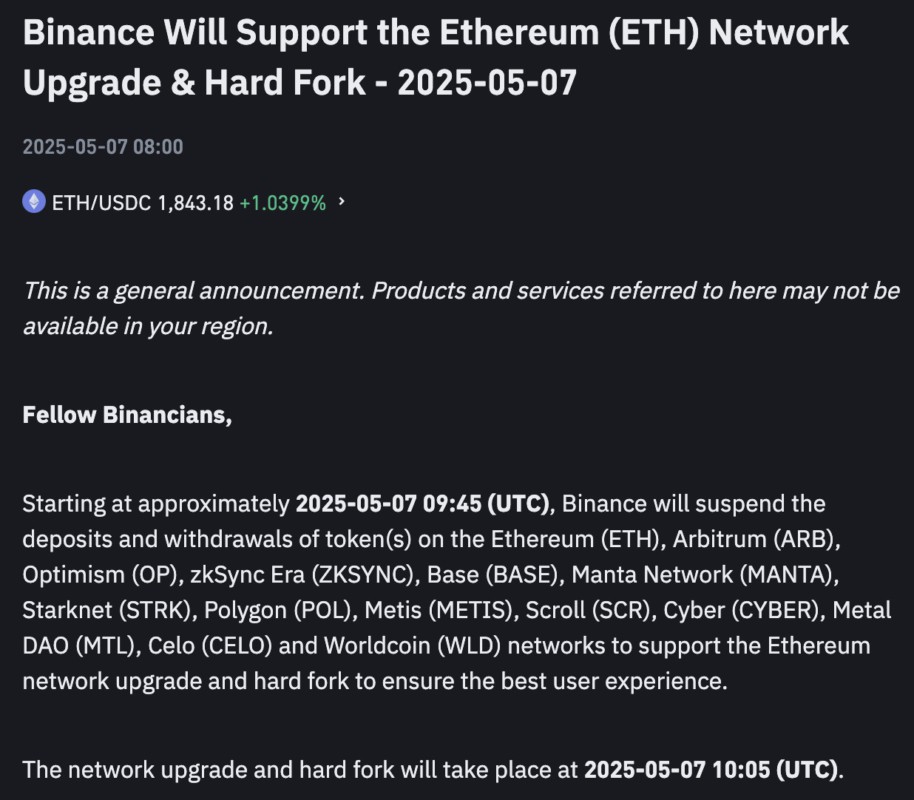This screenshot has width=914, height=800.
Task: Click the article headline about Ethereum upgrade
Action: [x=435, y=57]
